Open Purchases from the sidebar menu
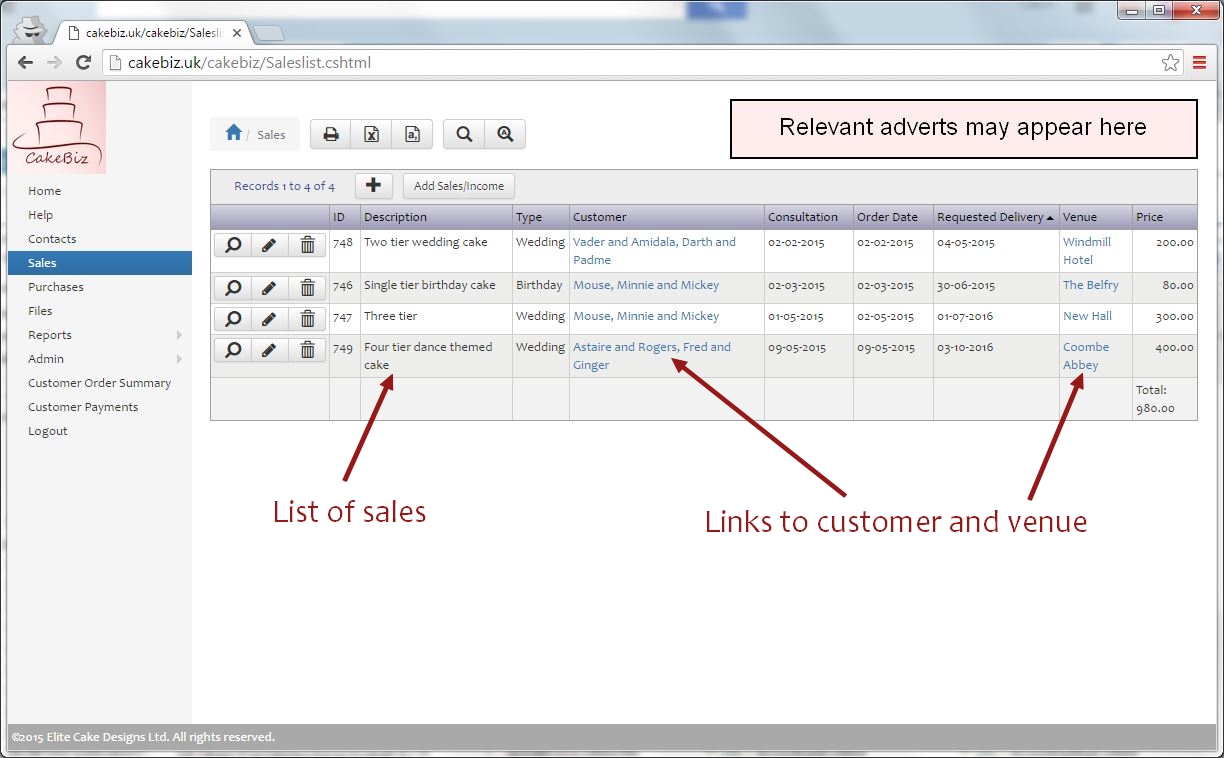This screenshot has width=1224, height=758. [55, 287]
